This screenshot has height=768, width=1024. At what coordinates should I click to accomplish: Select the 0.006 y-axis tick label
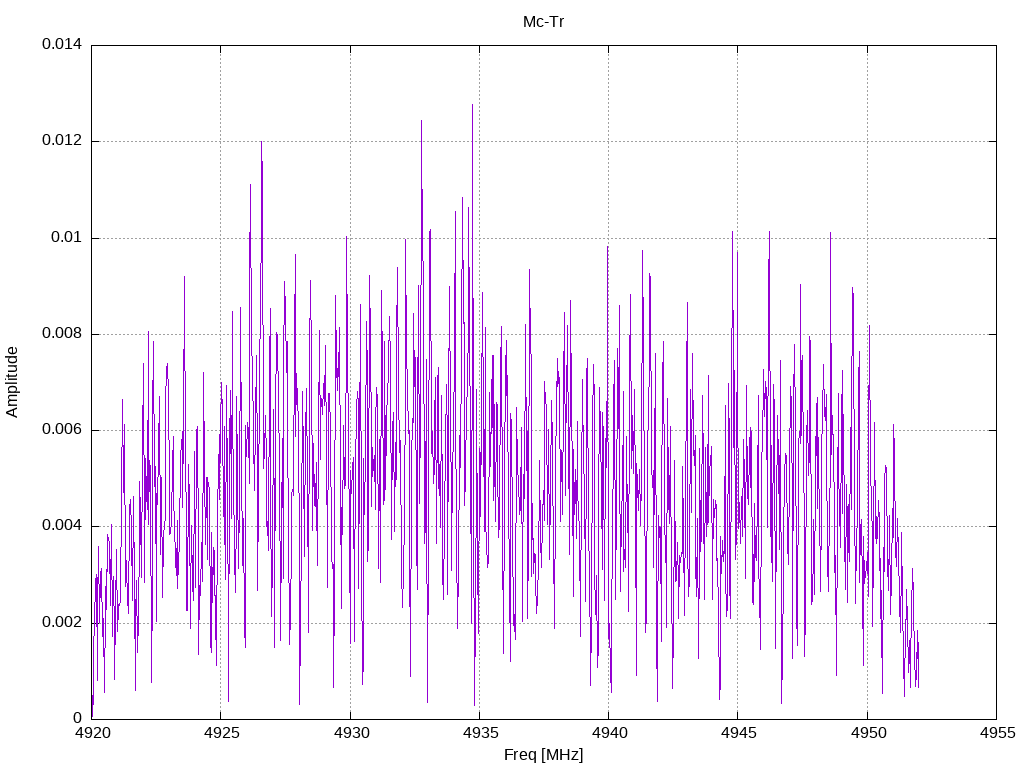[x=62, y=430]
